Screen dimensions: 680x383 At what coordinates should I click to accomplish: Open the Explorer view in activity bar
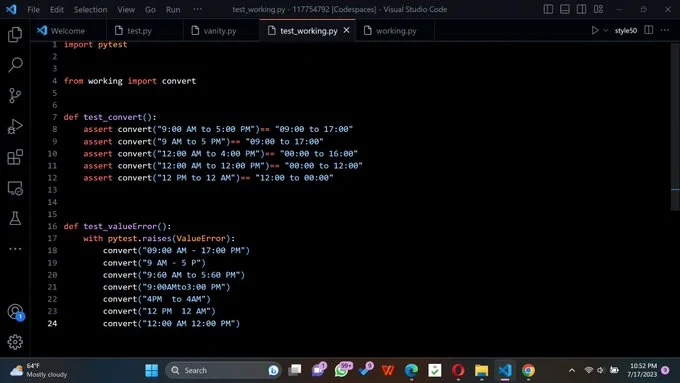click(15, 34)
